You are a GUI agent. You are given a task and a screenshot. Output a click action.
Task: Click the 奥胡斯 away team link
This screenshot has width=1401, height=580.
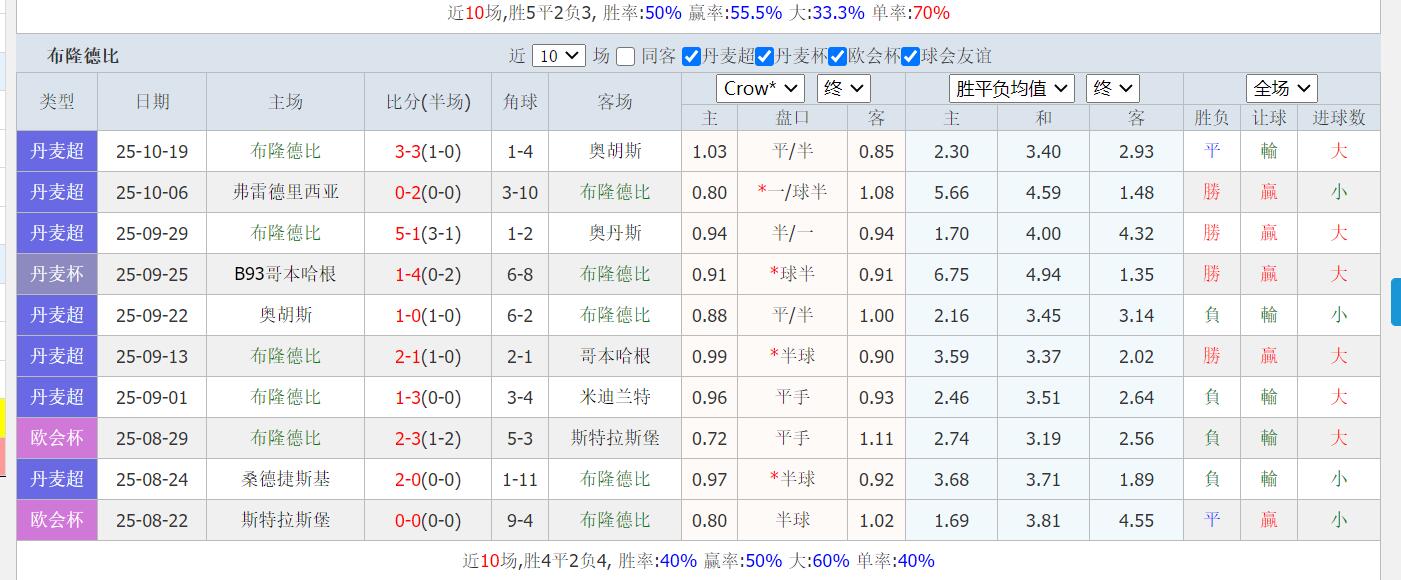point(617,151)
